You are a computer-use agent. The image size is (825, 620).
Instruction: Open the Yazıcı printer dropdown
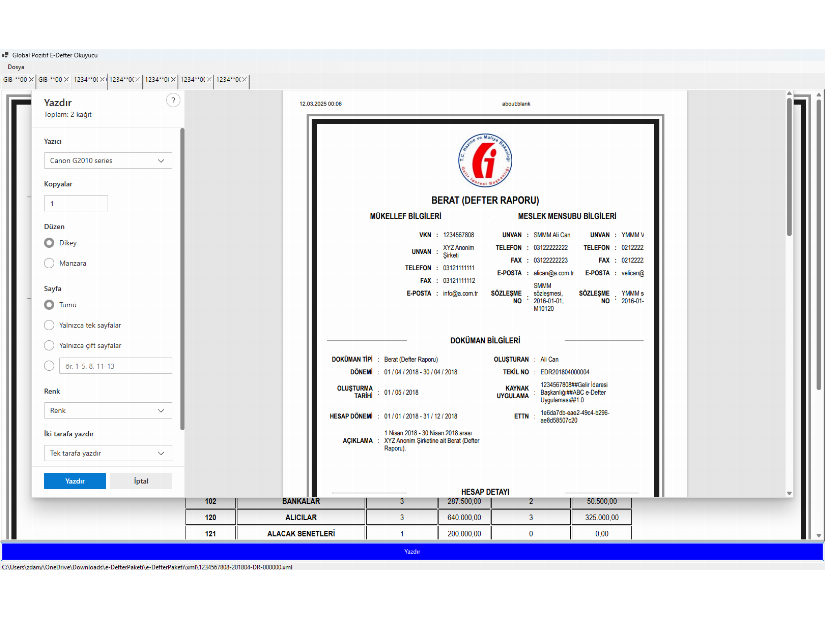(x=107, y=160)
